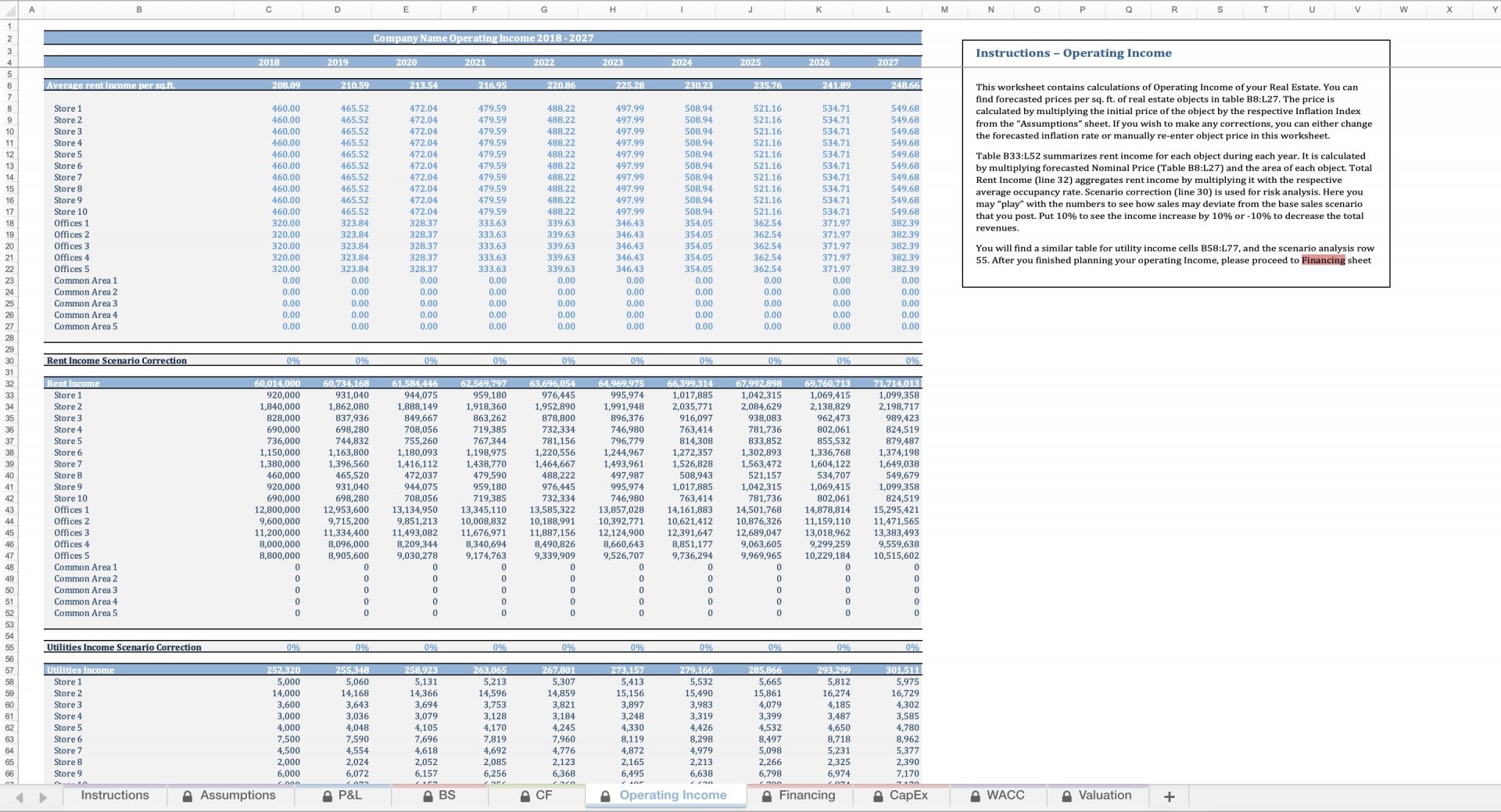Select column X header

coord(1449,9)
